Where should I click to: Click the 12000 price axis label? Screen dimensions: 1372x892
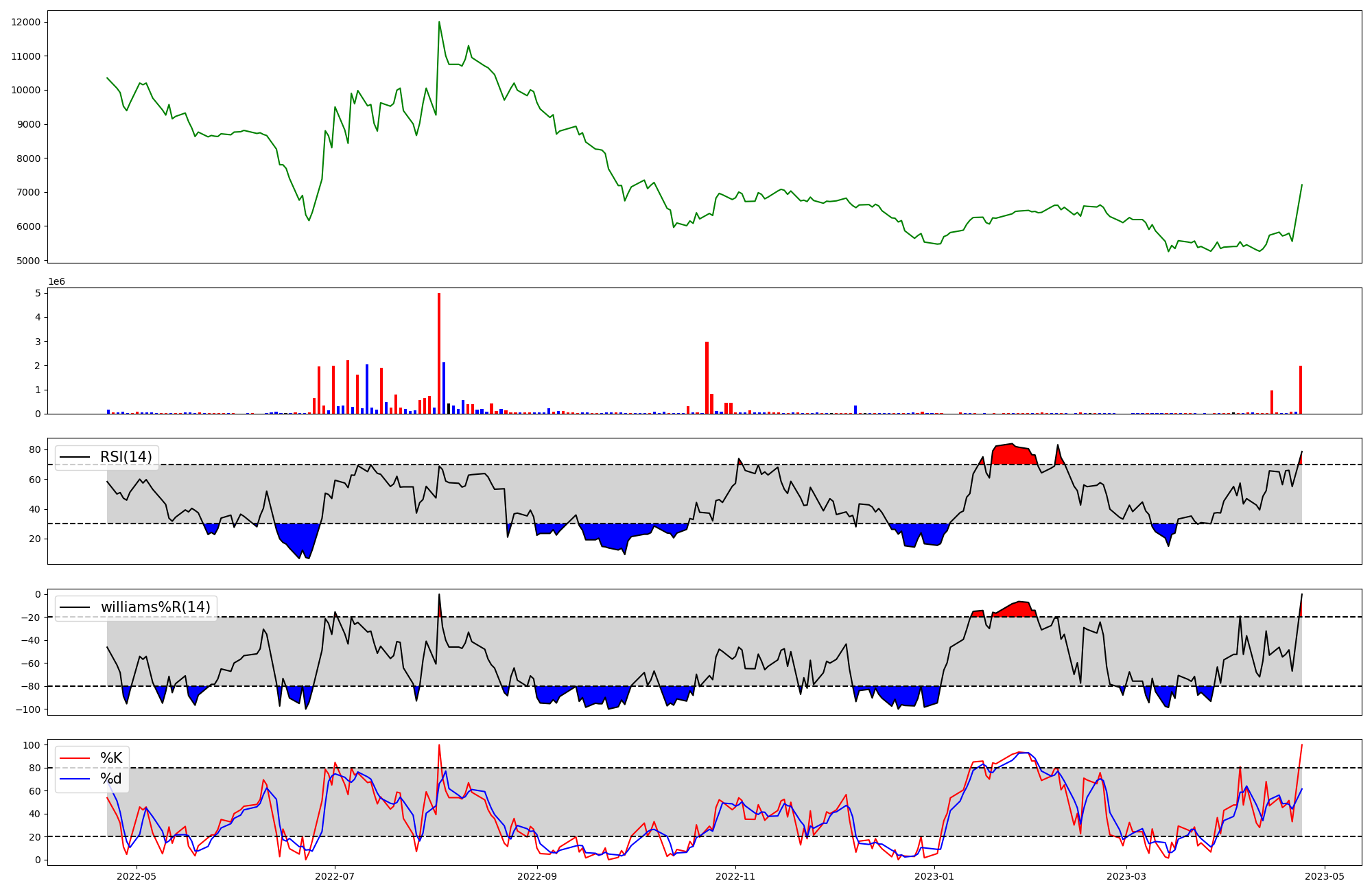click(26, 22)
